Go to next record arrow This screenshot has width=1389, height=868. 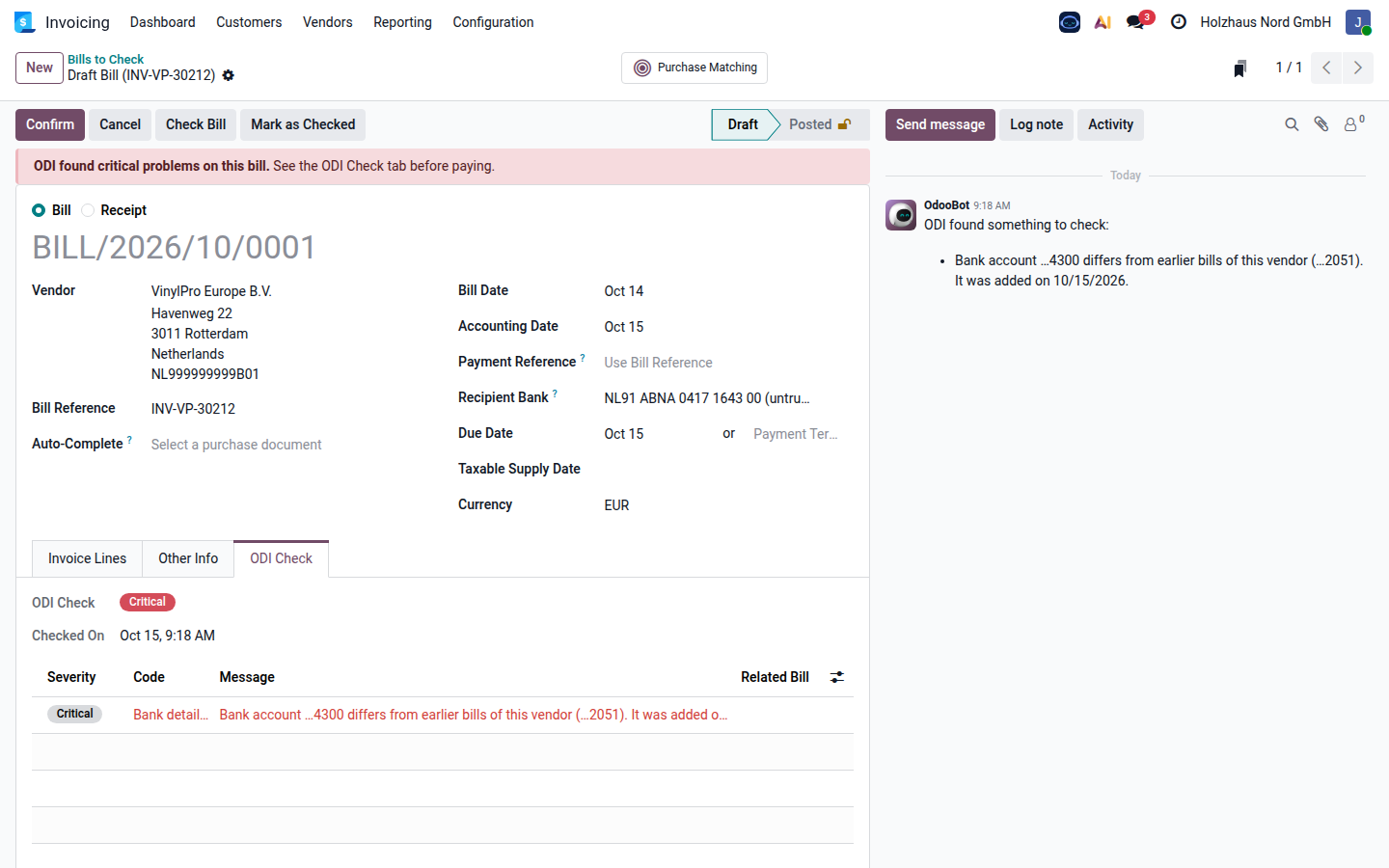tap(1357, 68)
